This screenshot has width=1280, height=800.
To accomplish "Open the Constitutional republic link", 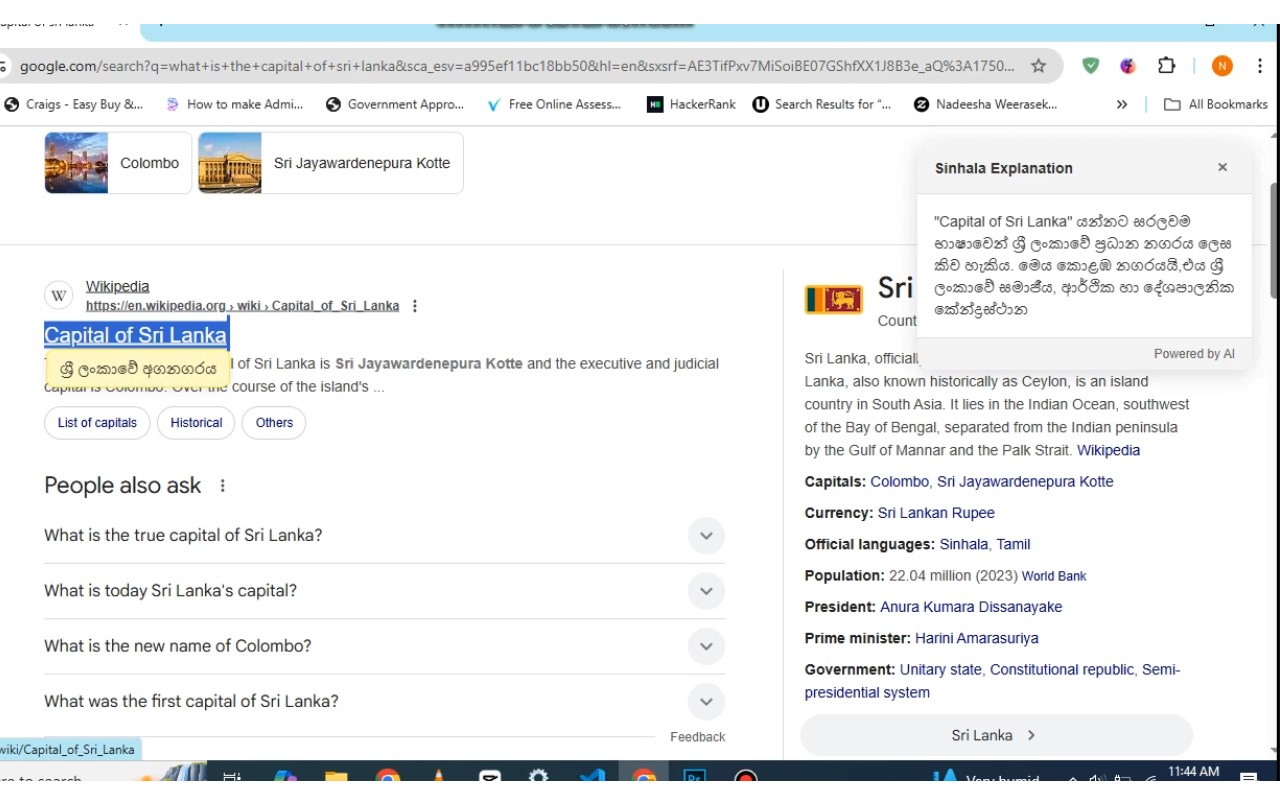I will pos(1062,670).
